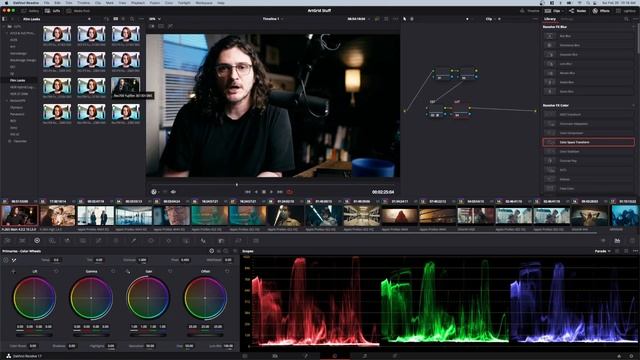Click play in the viewer transport

point(271,191)
